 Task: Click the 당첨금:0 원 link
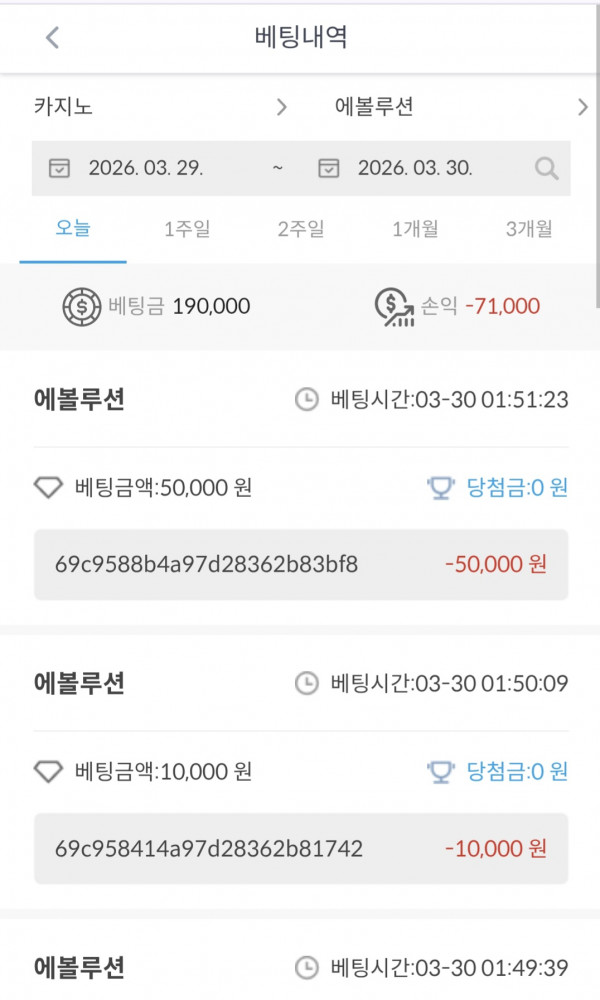[513, 484]
